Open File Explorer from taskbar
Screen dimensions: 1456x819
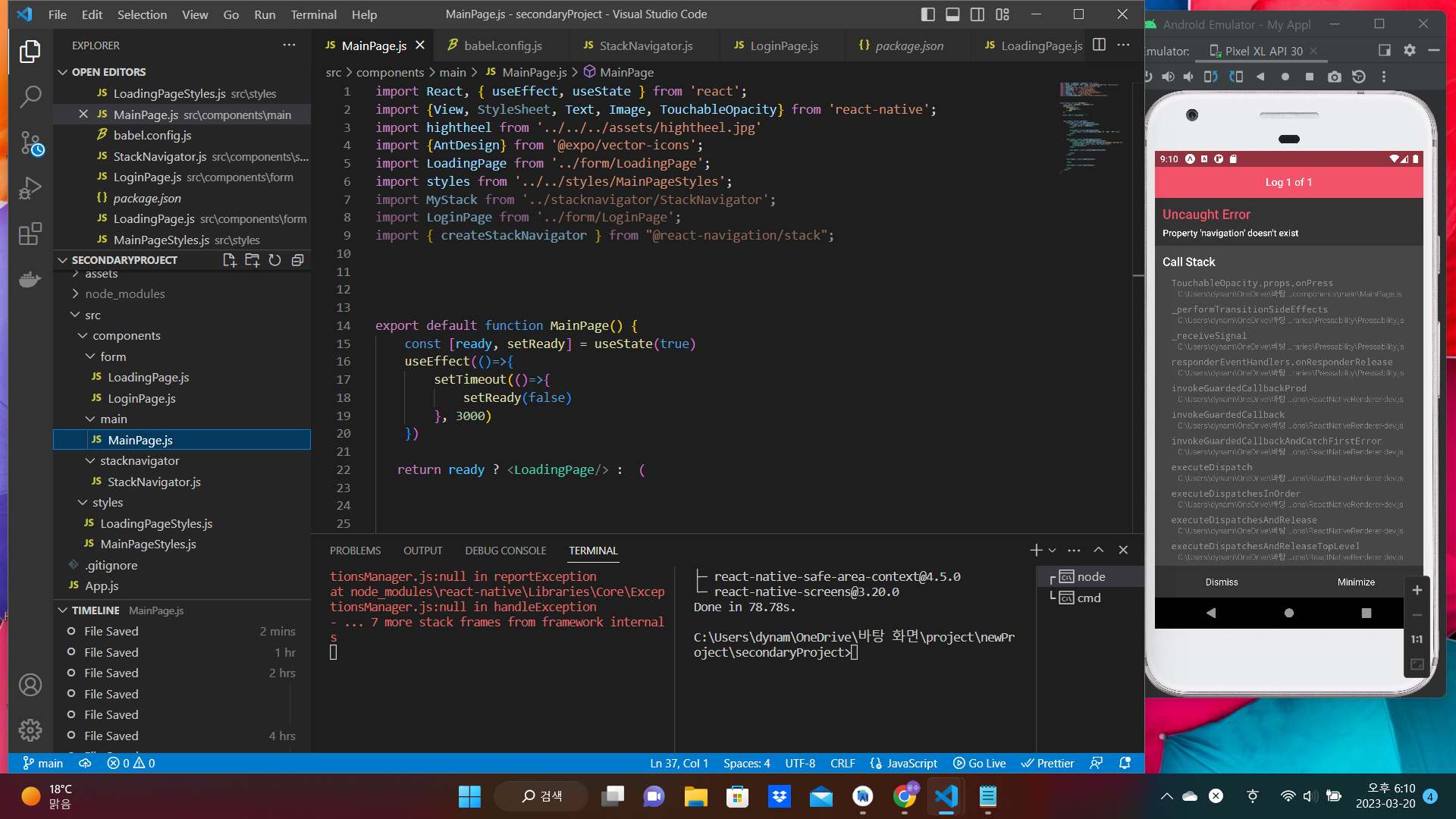695,796
